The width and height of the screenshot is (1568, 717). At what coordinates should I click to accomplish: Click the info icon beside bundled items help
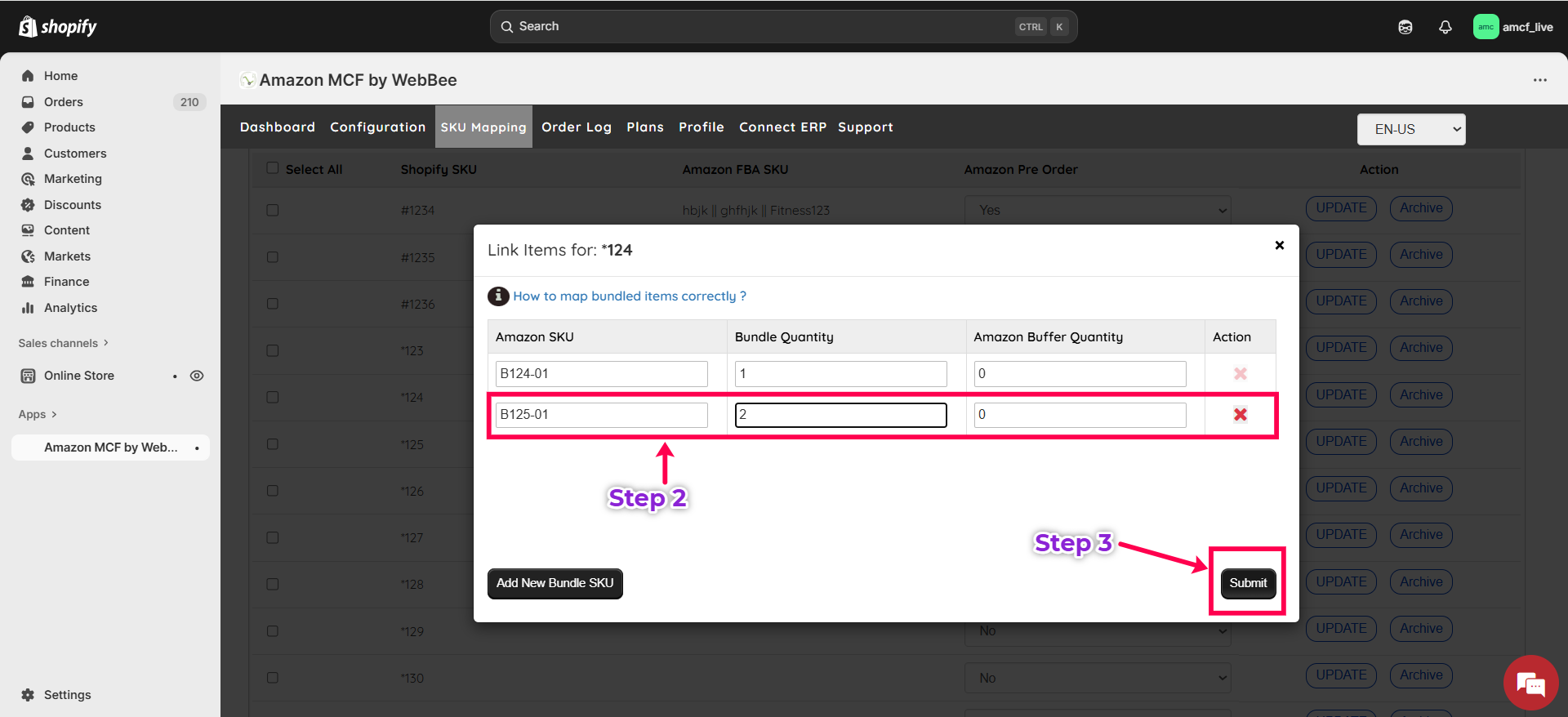tap(498, 296)
